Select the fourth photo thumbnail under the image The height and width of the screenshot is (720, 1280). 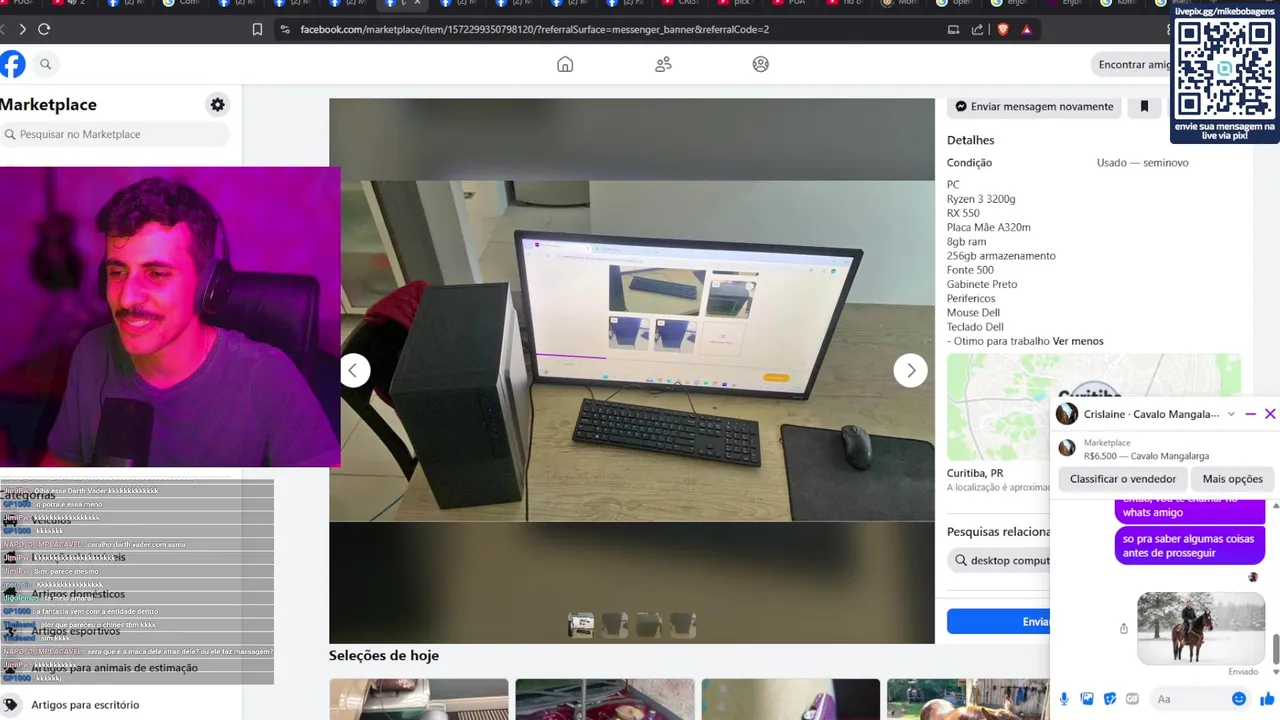pyautogui.click(x=683, y=625)
